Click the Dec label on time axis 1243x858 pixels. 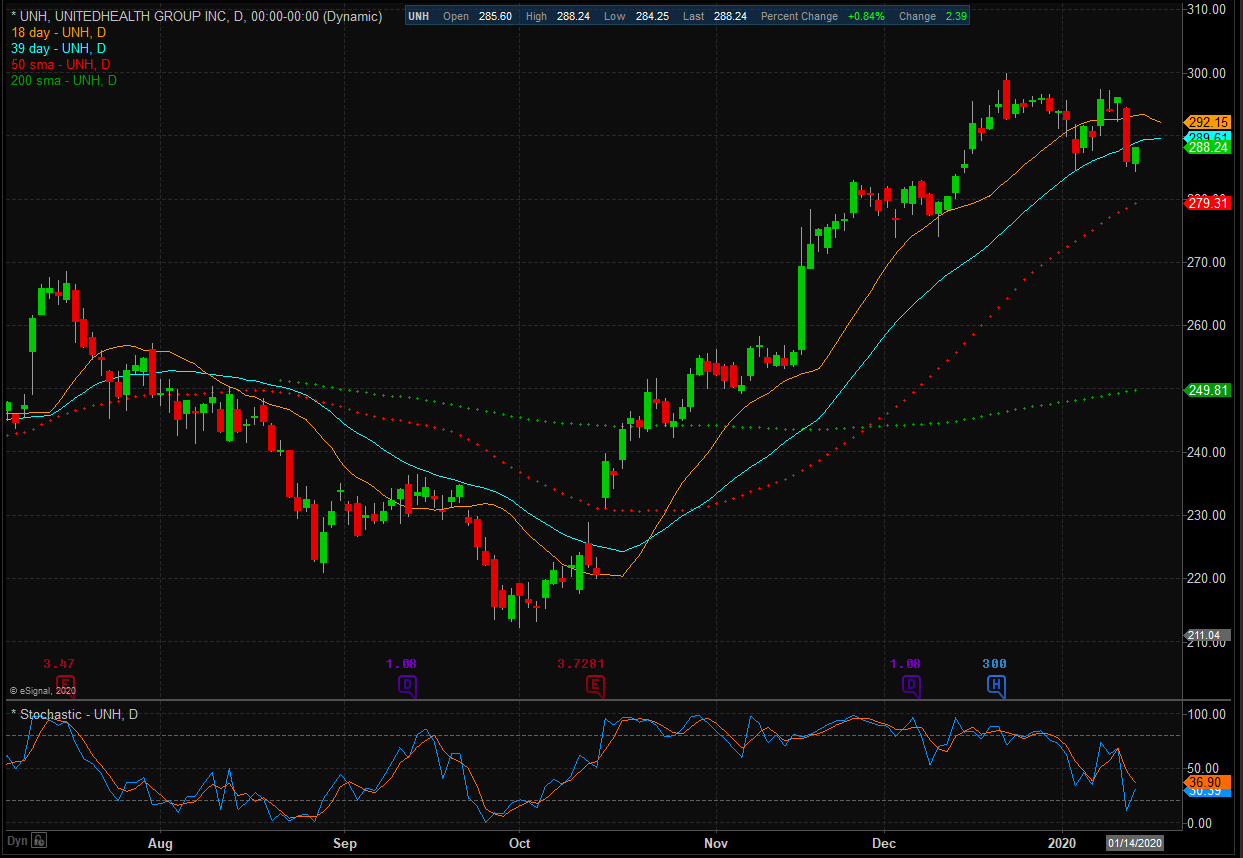pos(884,842)
